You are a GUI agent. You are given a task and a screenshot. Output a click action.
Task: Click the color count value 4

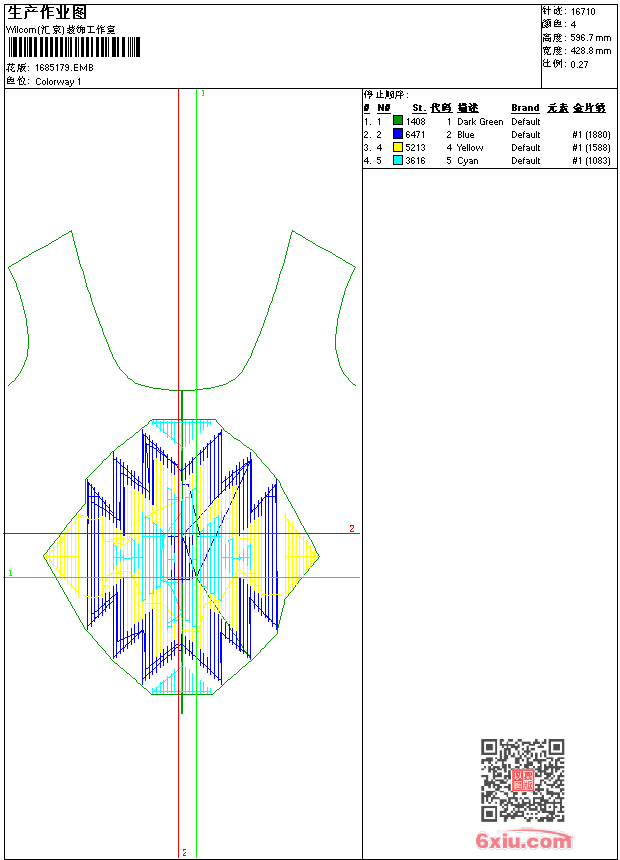(573, 25)
